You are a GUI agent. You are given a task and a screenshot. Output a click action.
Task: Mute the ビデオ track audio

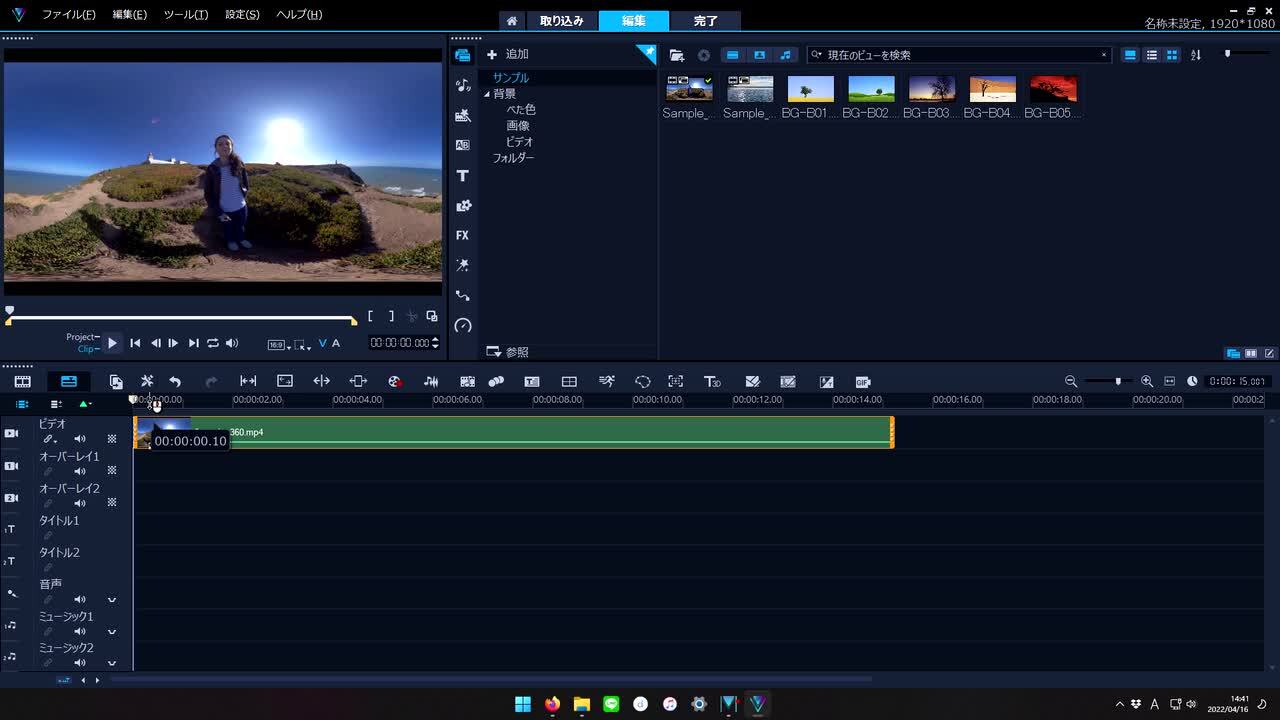click(80, 439)
